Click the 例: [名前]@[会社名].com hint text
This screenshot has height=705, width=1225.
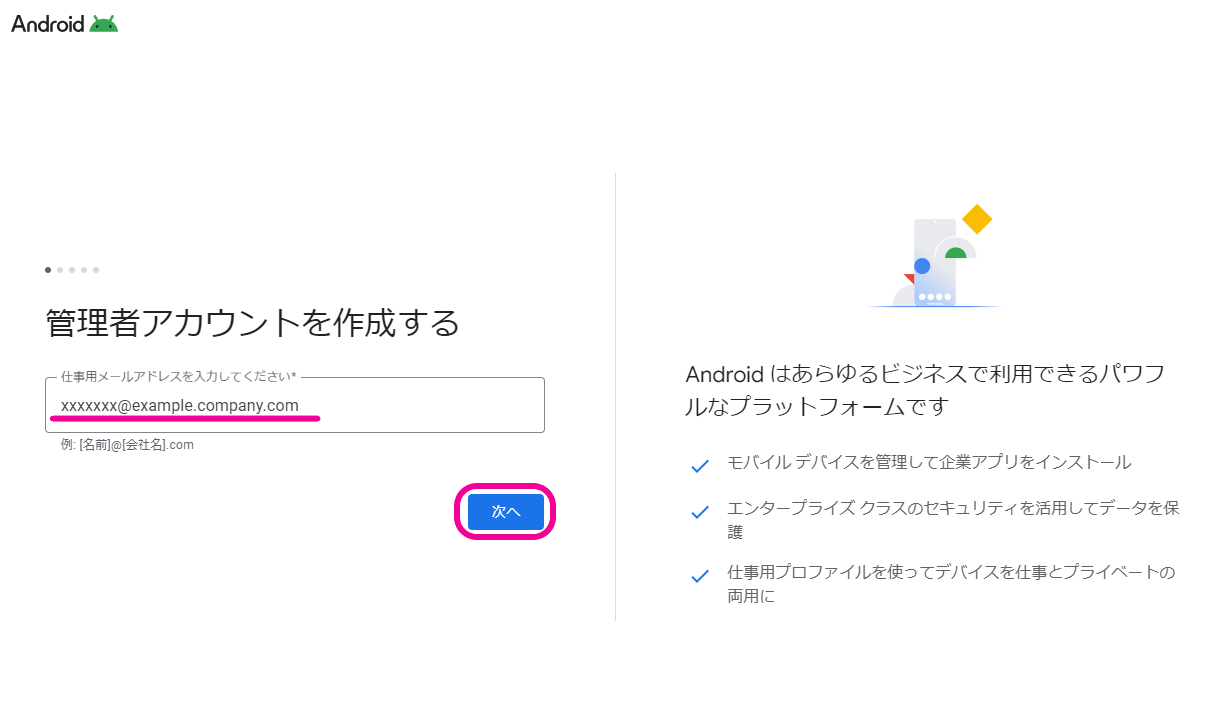pyautogui.click(x=127, y=445)
